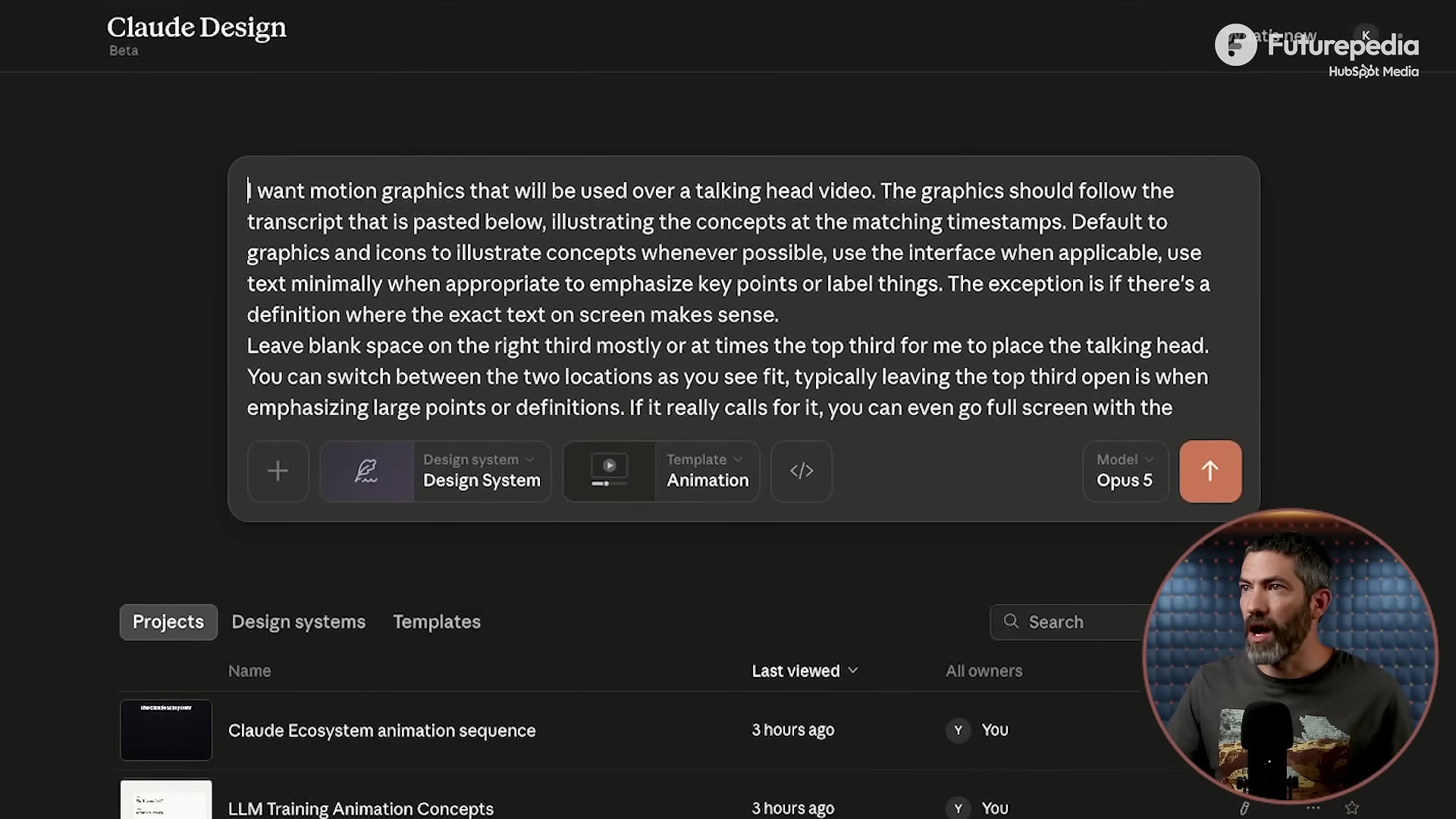Open Claude Ecosystem animation sequence thumbnail
The width and height of the screenshot is (1456, 819).
coord(166,730)
